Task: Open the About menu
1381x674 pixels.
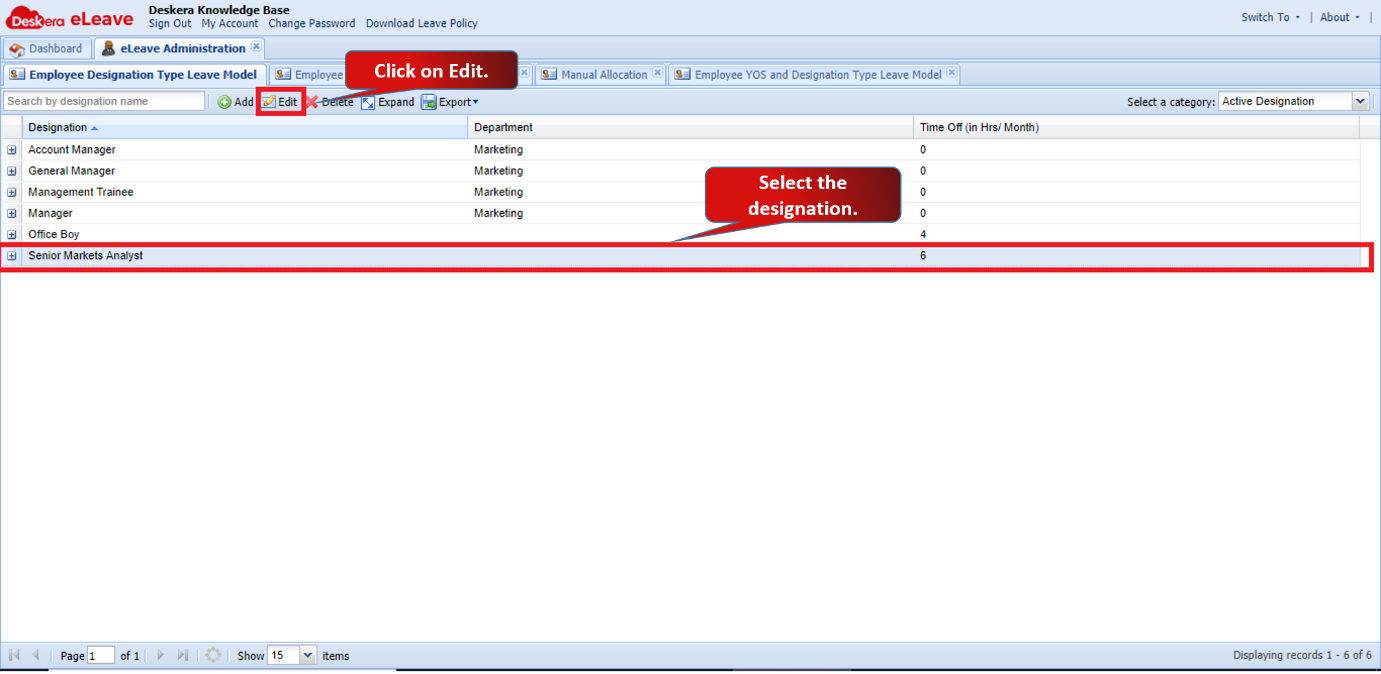Action: click(x=1340, y=17)
